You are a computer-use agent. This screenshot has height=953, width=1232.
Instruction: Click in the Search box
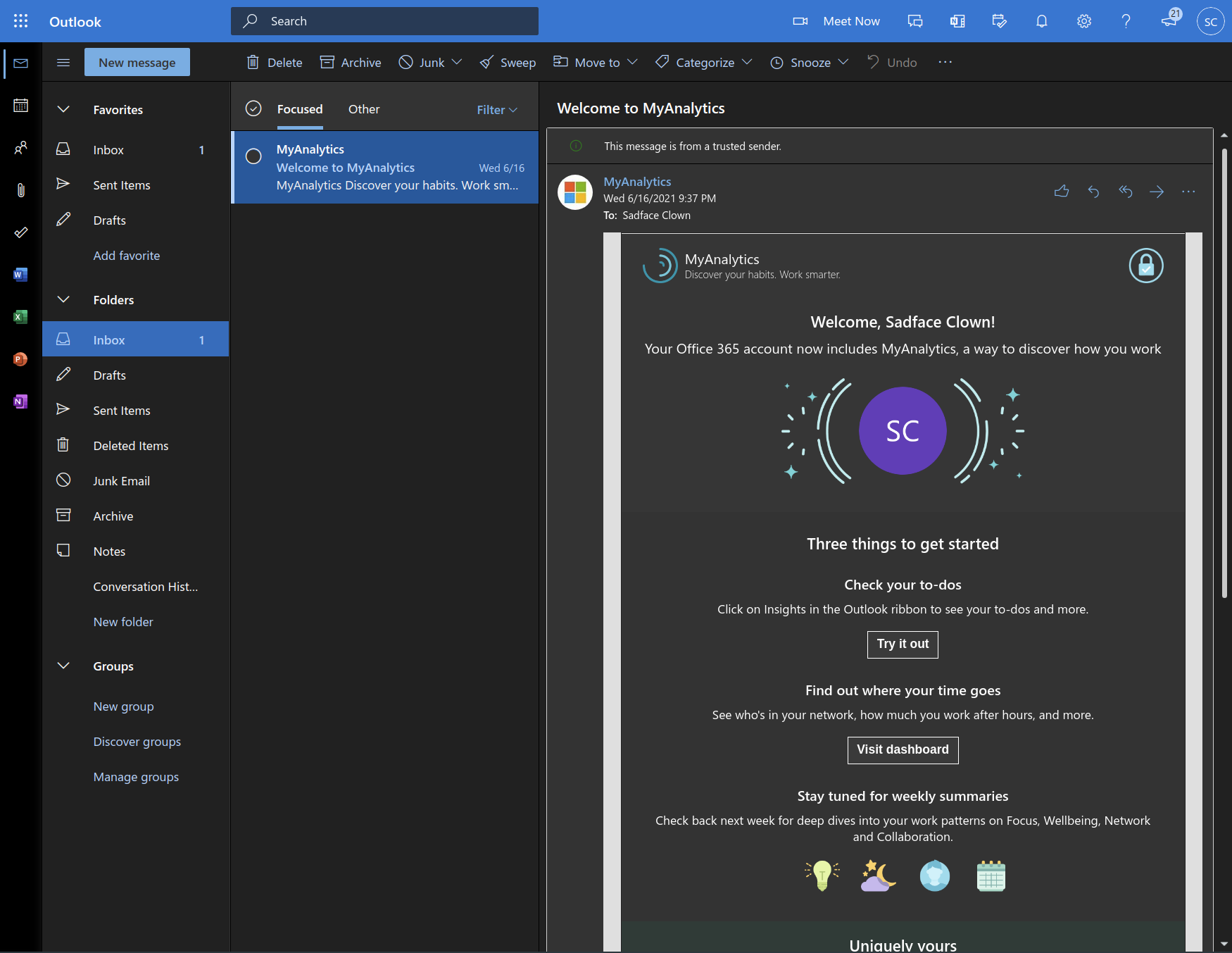(384, 21)
